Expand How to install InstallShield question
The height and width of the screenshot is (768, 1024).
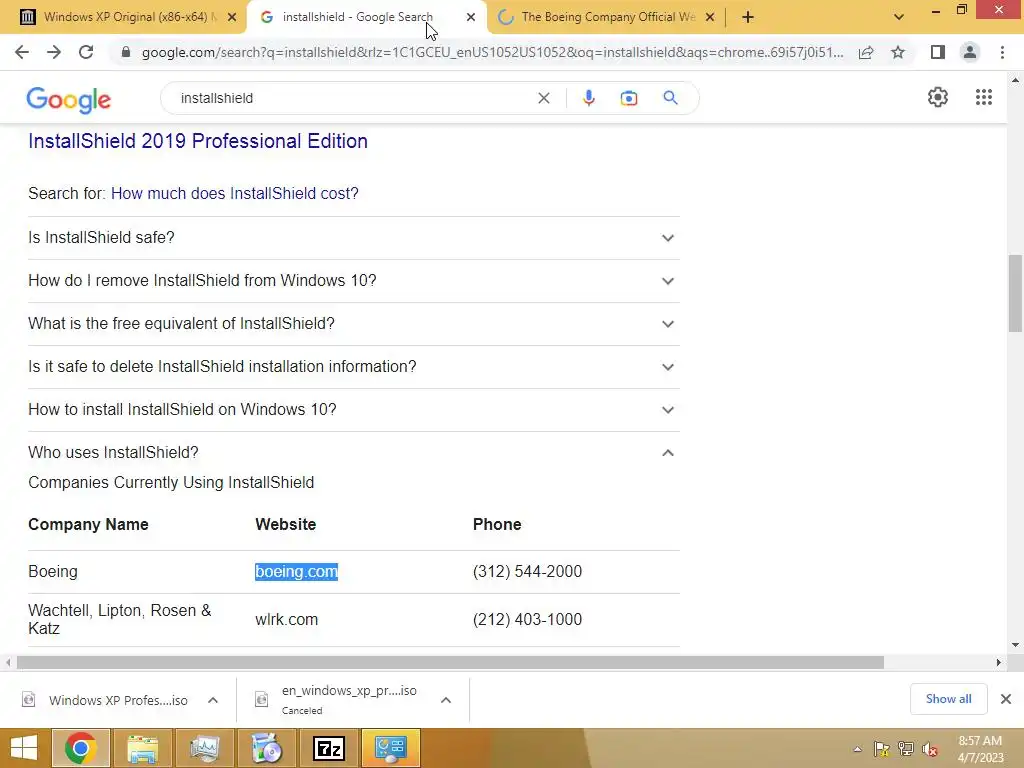pos(353,409)
